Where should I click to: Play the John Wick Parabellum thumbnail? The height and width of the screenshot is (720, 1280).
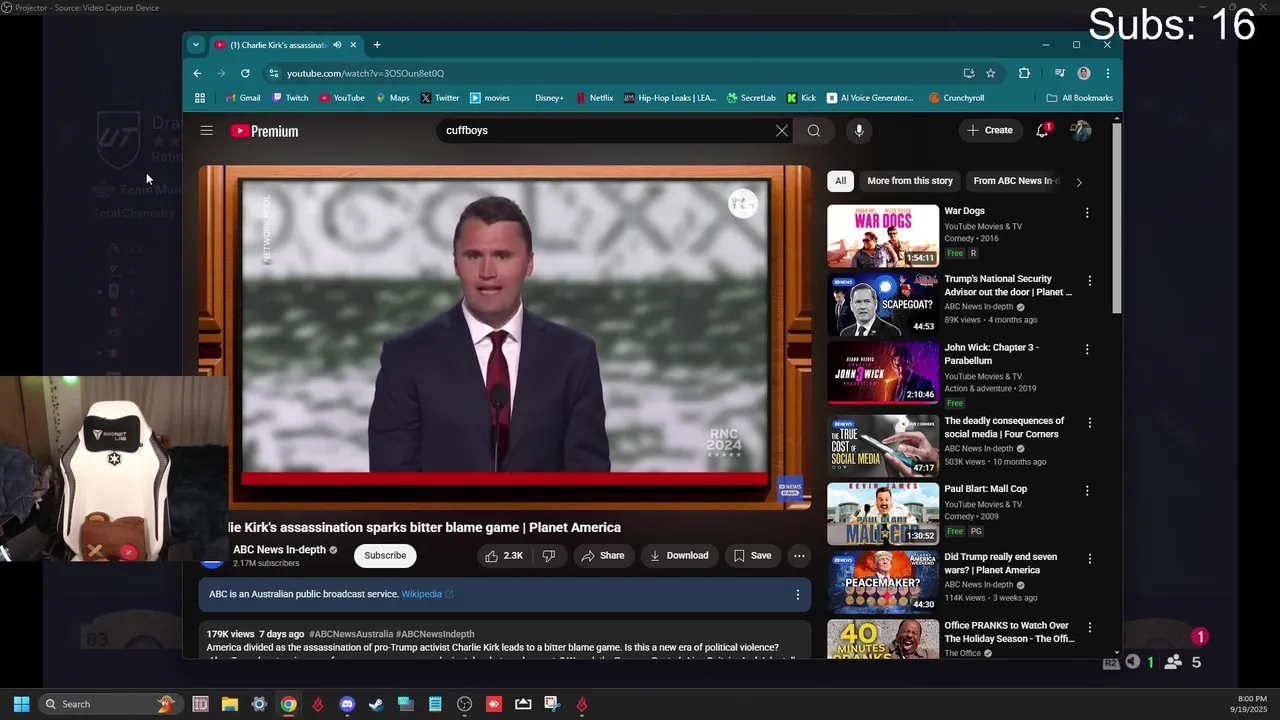883,373
